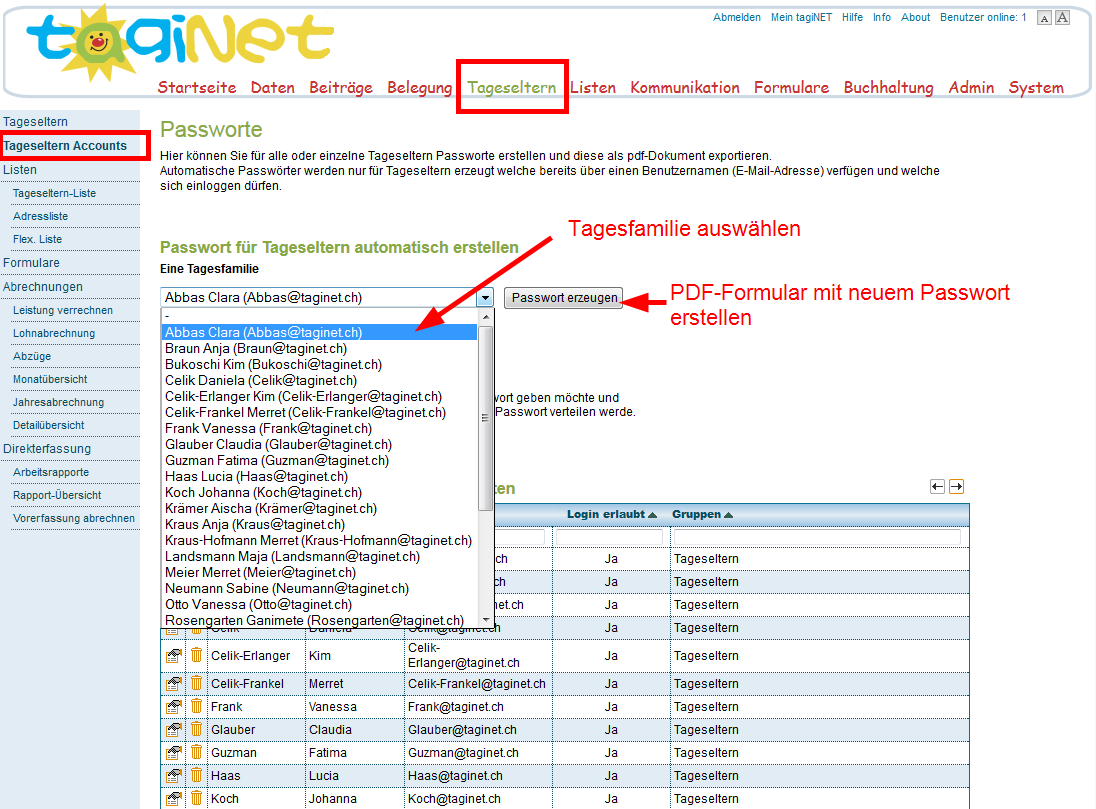The image size is (1096, 809).
Task: Open the Buchhaltung main menu
Action: click(x=888, y=88)
